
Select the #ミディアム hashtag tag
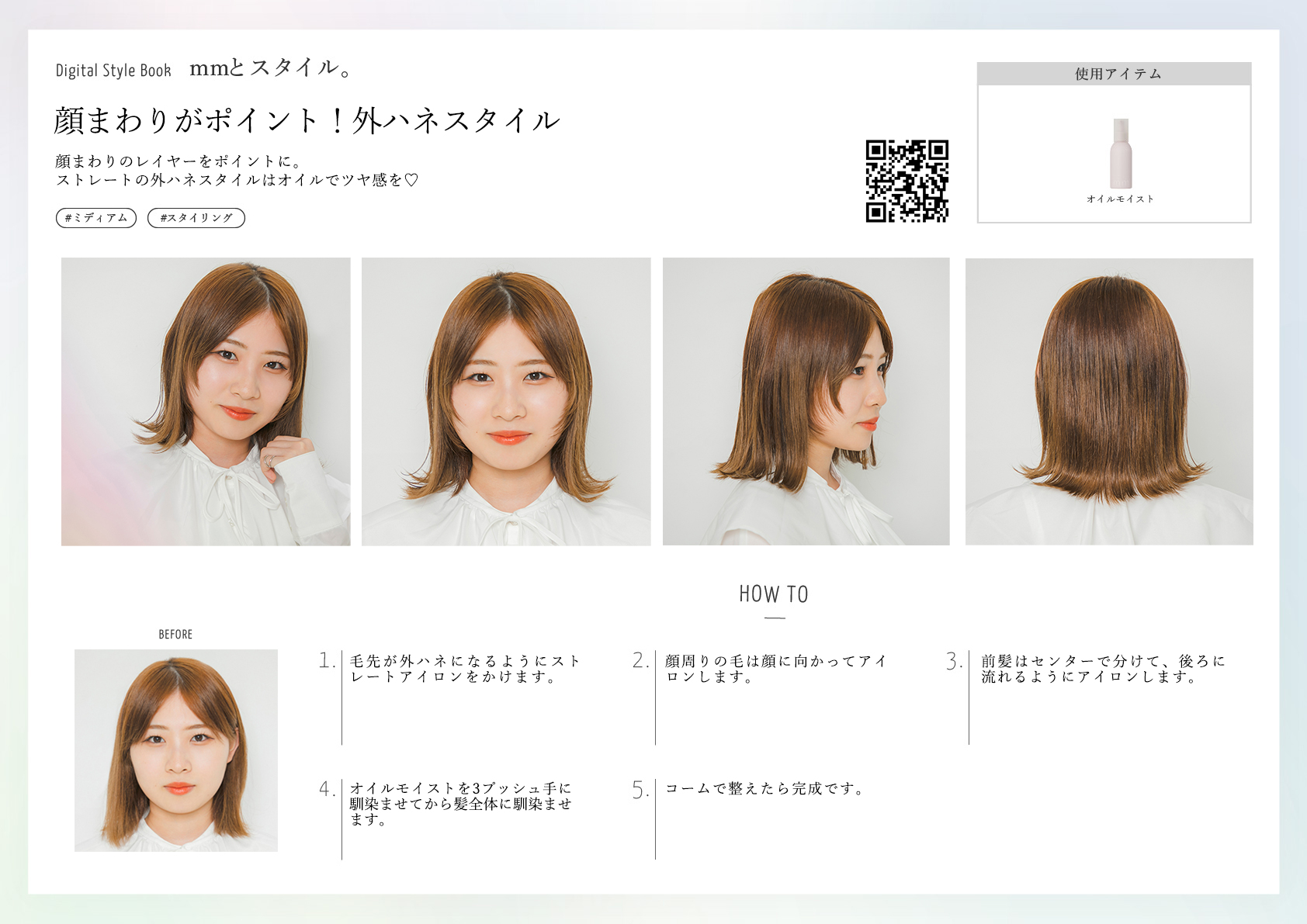pyautogui.click(x=96, y=218)
